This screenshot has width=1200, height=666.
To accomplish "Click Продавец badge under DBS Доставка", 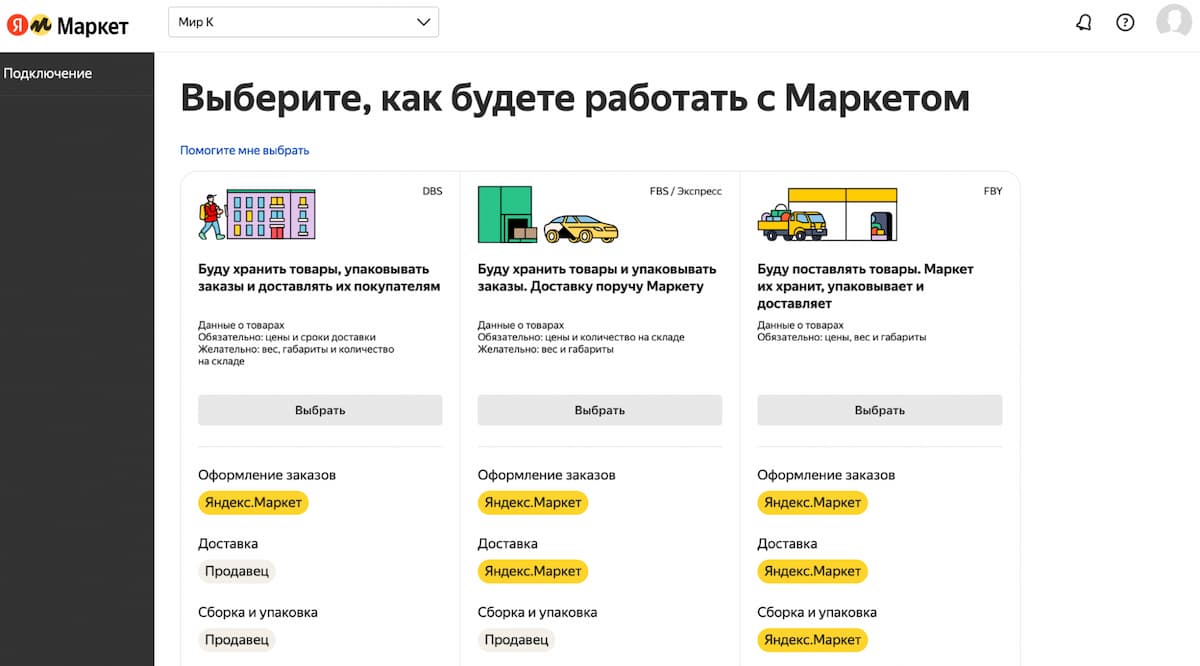I will (x=236, y=571).
